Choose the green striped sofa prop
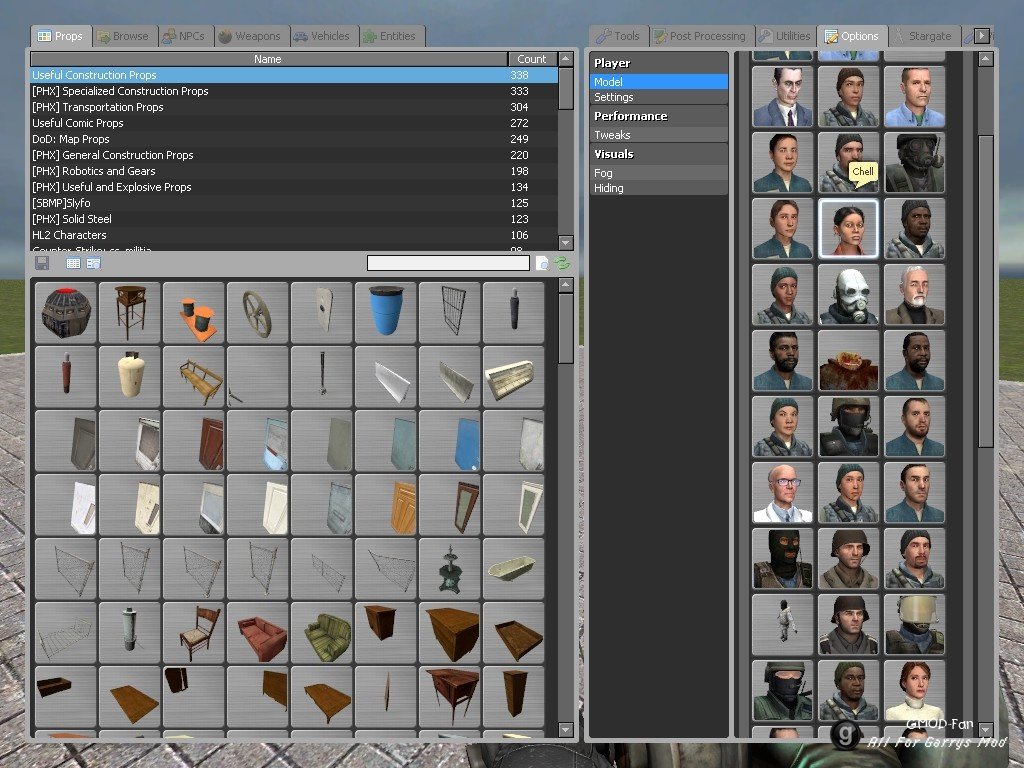Image resolution: width=1024 pixels, height=768 pixels. (321, 632)
